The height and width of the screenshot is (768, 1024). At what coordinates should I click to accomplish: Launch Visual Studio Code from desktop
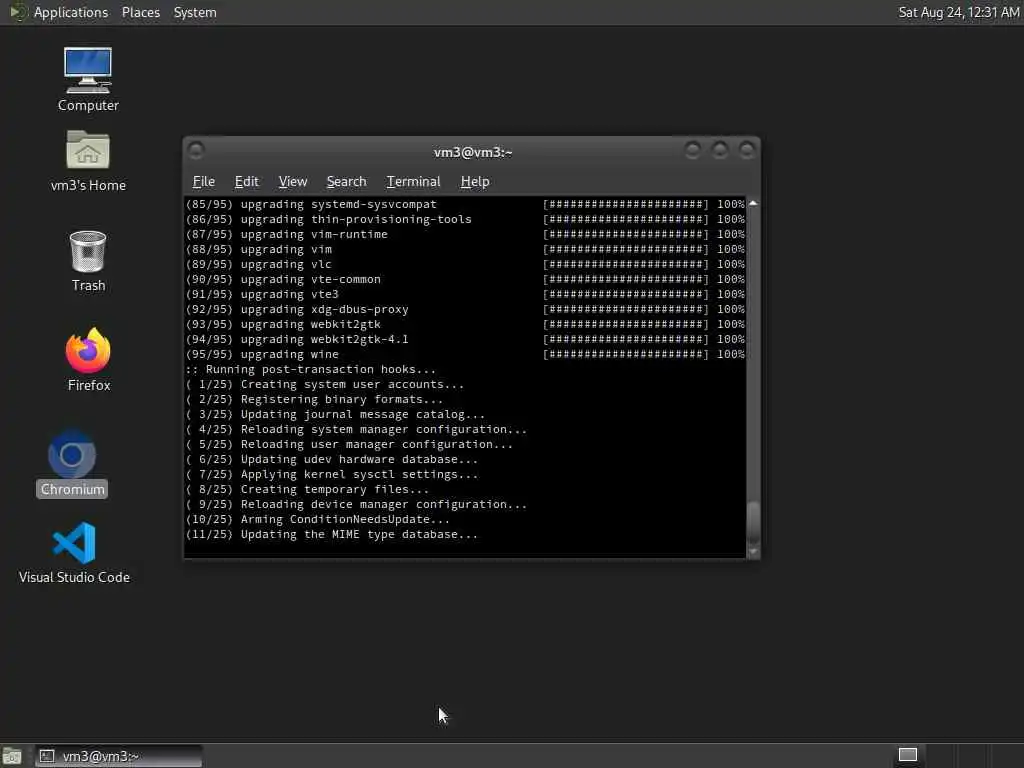coord(74,552)
